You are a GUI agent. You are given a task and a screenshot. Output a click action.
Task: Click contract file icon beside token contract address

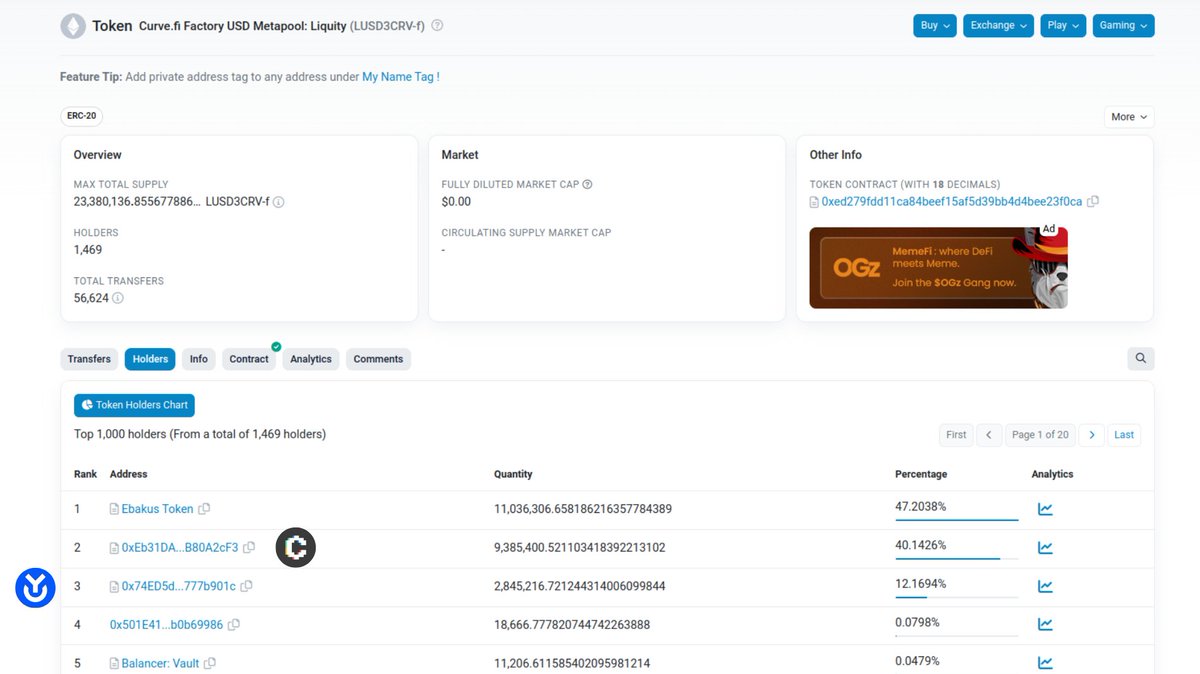[814, 202]
